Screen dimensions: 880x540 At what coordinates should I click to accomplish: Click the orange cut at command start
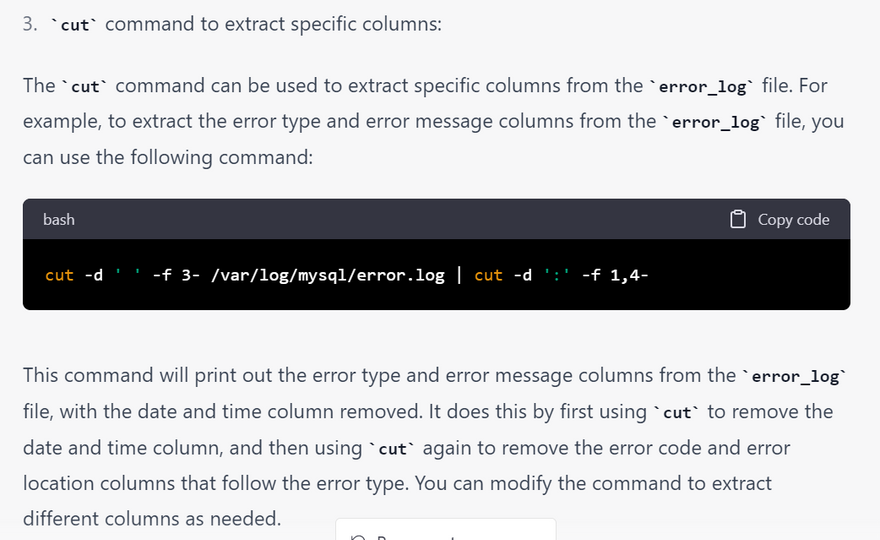[60, 274]
